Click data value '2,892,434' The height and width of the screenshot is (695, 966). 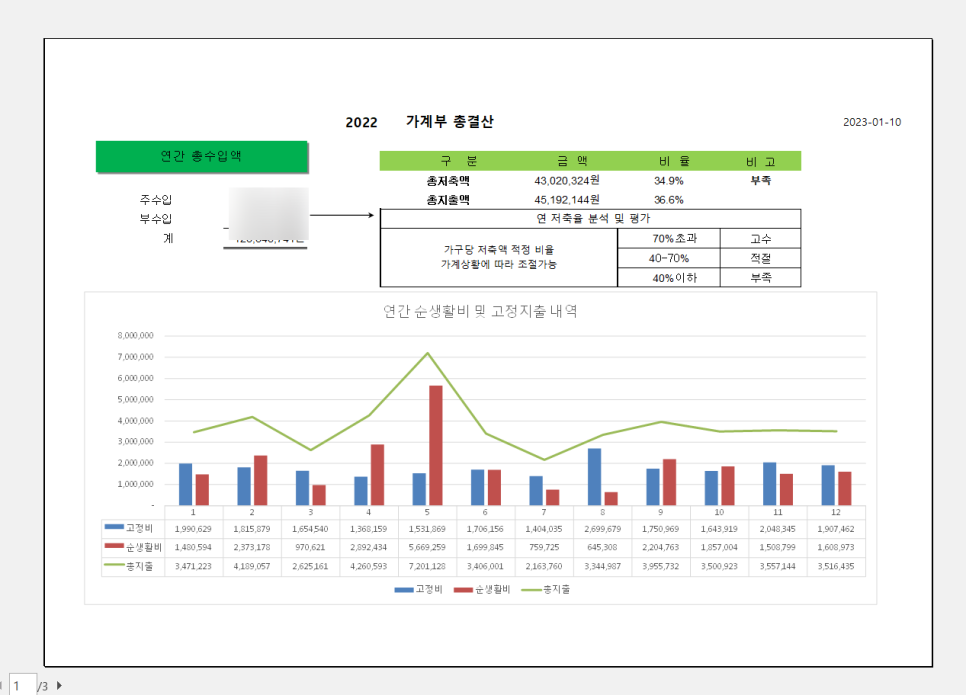pos(368,547)
